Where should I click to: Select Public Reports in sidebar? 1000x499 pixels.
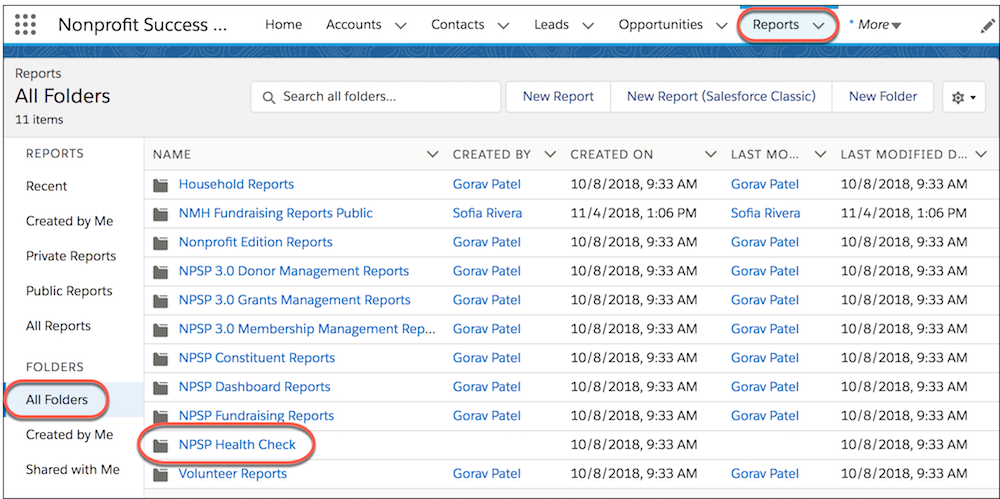coord(69,291)
